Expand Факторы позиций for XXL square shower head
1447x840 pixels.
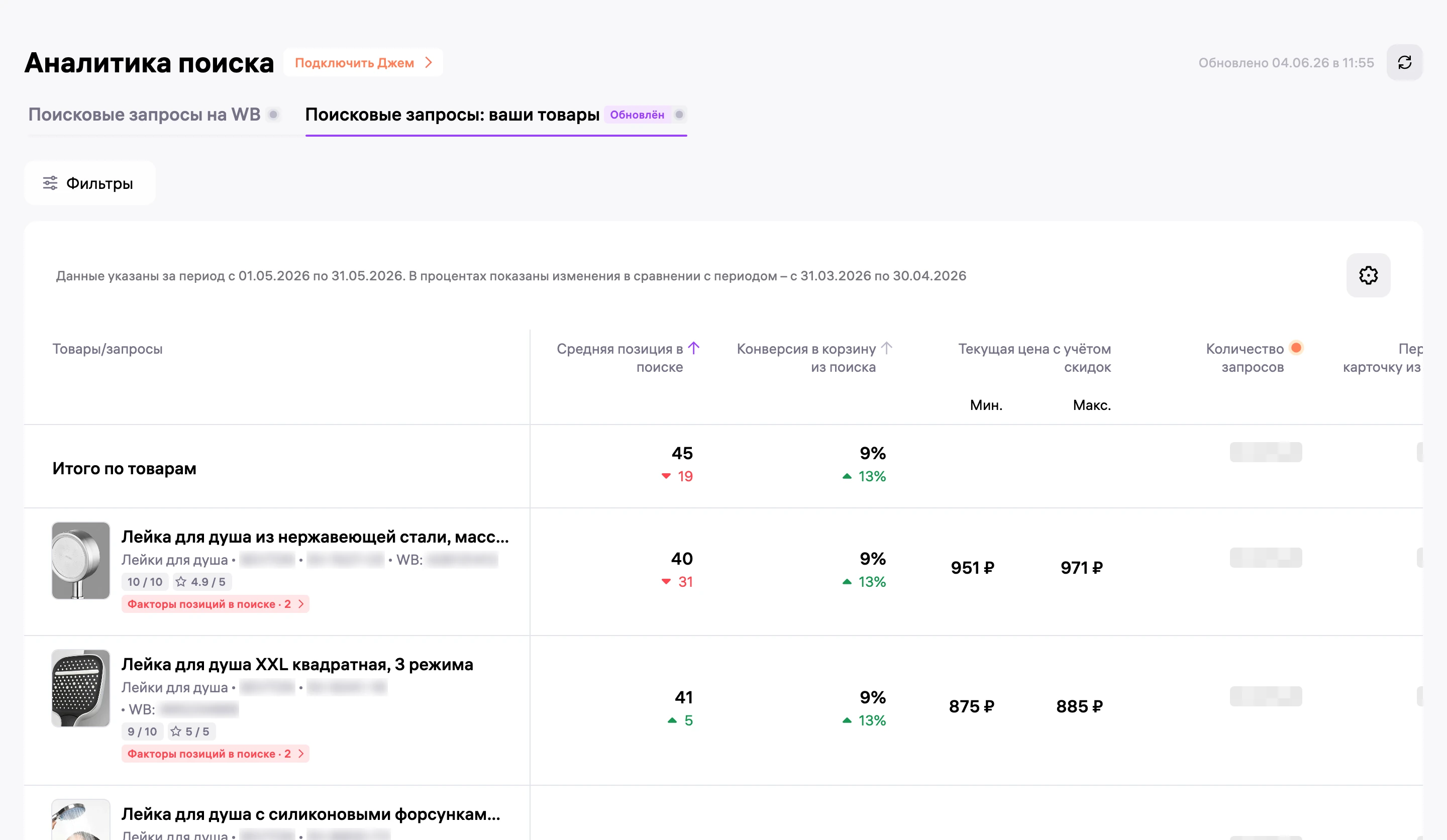[x=216, y=754]
